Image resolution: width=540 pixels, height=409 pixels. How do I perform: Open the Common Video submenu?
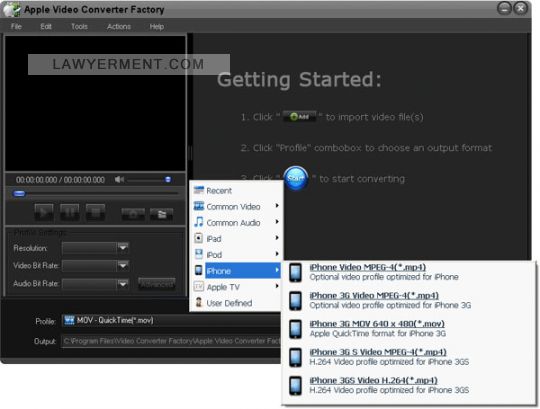pos(236,207)
